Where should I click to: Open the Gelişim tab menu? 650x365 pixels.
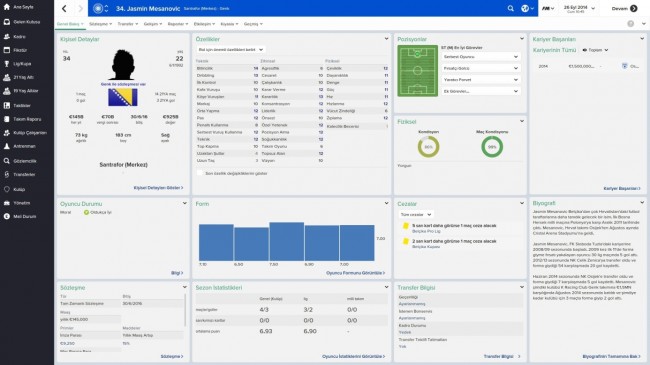(153, 24)
